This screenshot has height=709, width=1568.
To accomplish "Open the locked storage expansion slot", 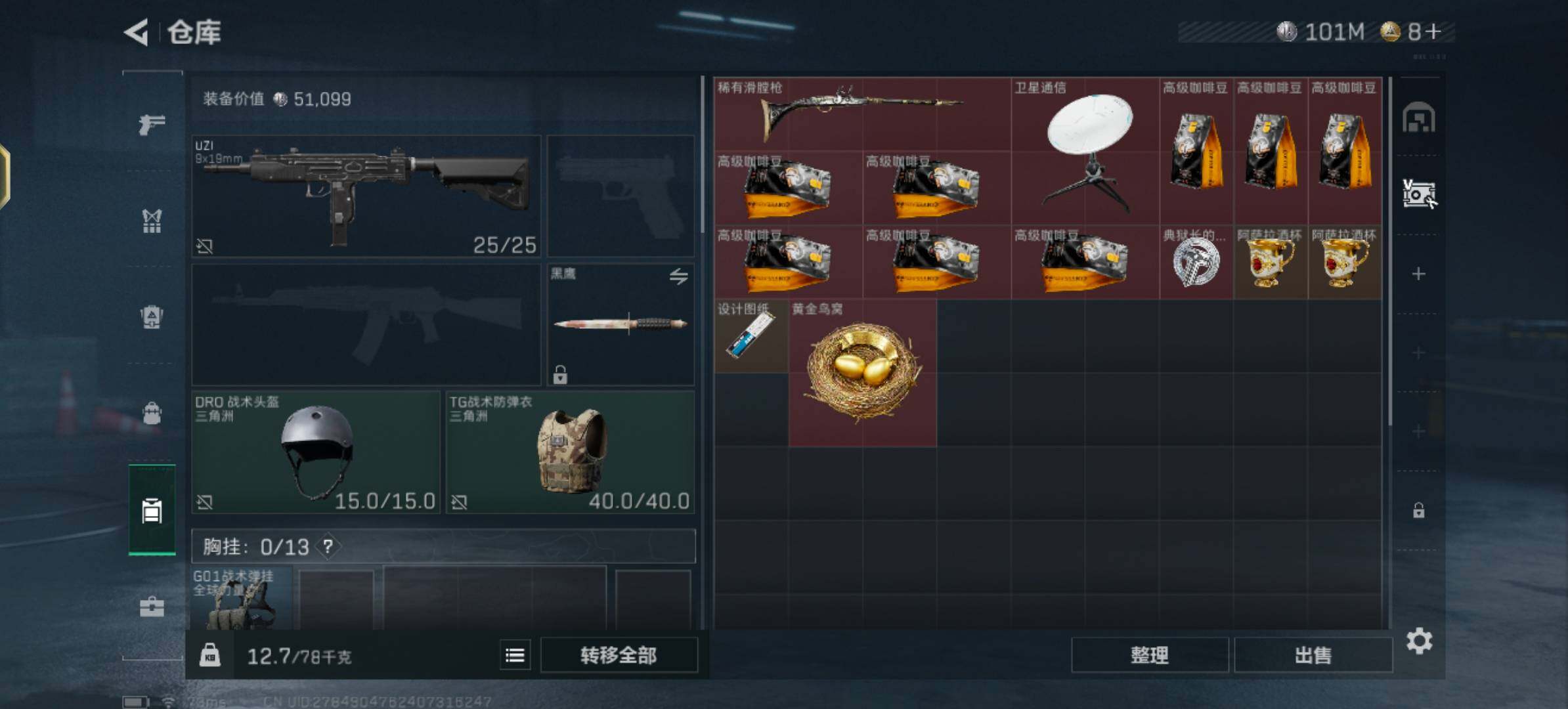I will tap(1418, 510).
